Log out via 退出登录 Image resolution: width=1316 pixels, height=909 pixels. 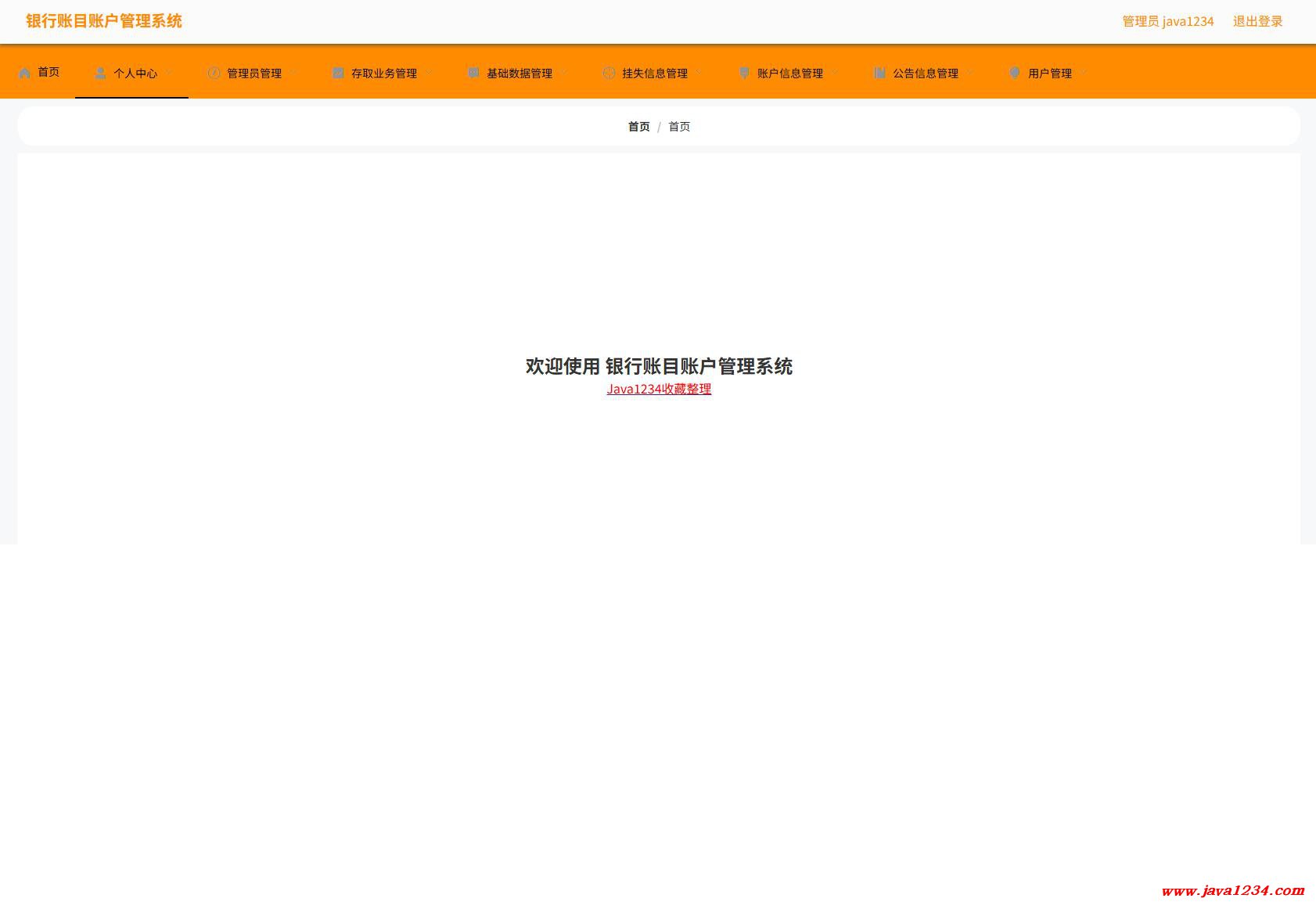coord(1257,21)
